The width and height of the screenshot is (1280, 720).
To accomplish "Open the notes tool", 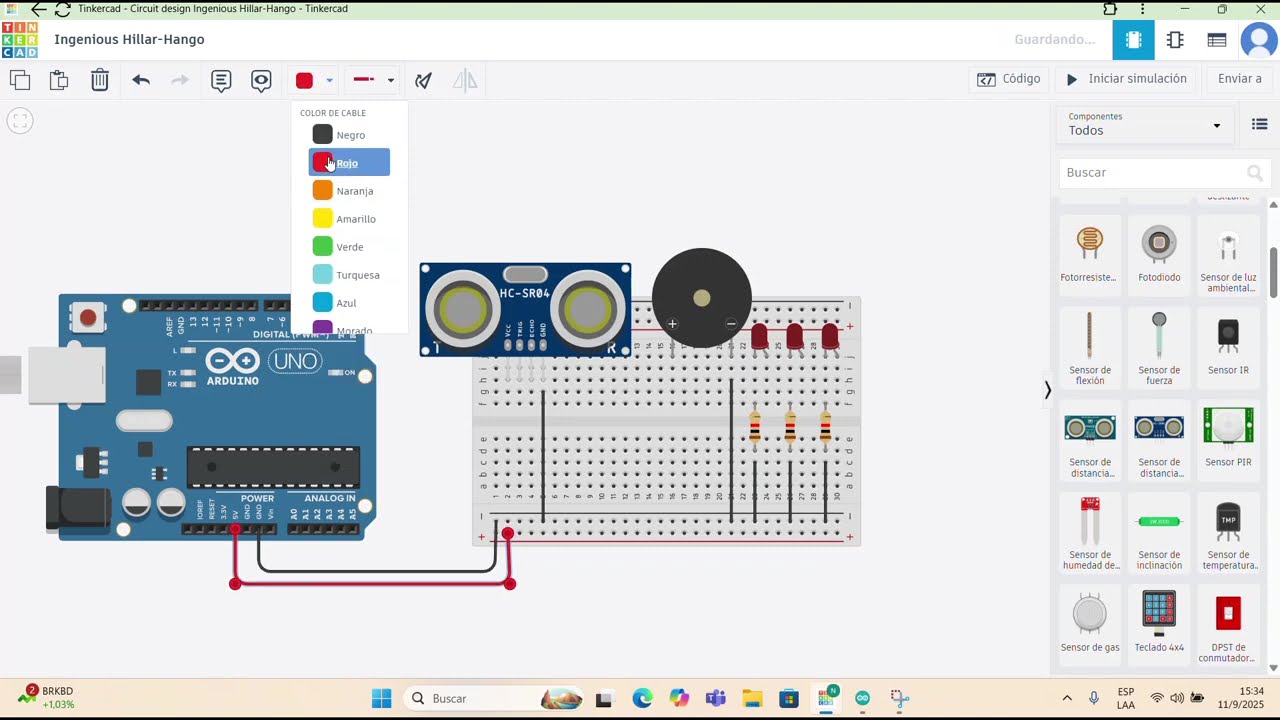I will [221, 80].
